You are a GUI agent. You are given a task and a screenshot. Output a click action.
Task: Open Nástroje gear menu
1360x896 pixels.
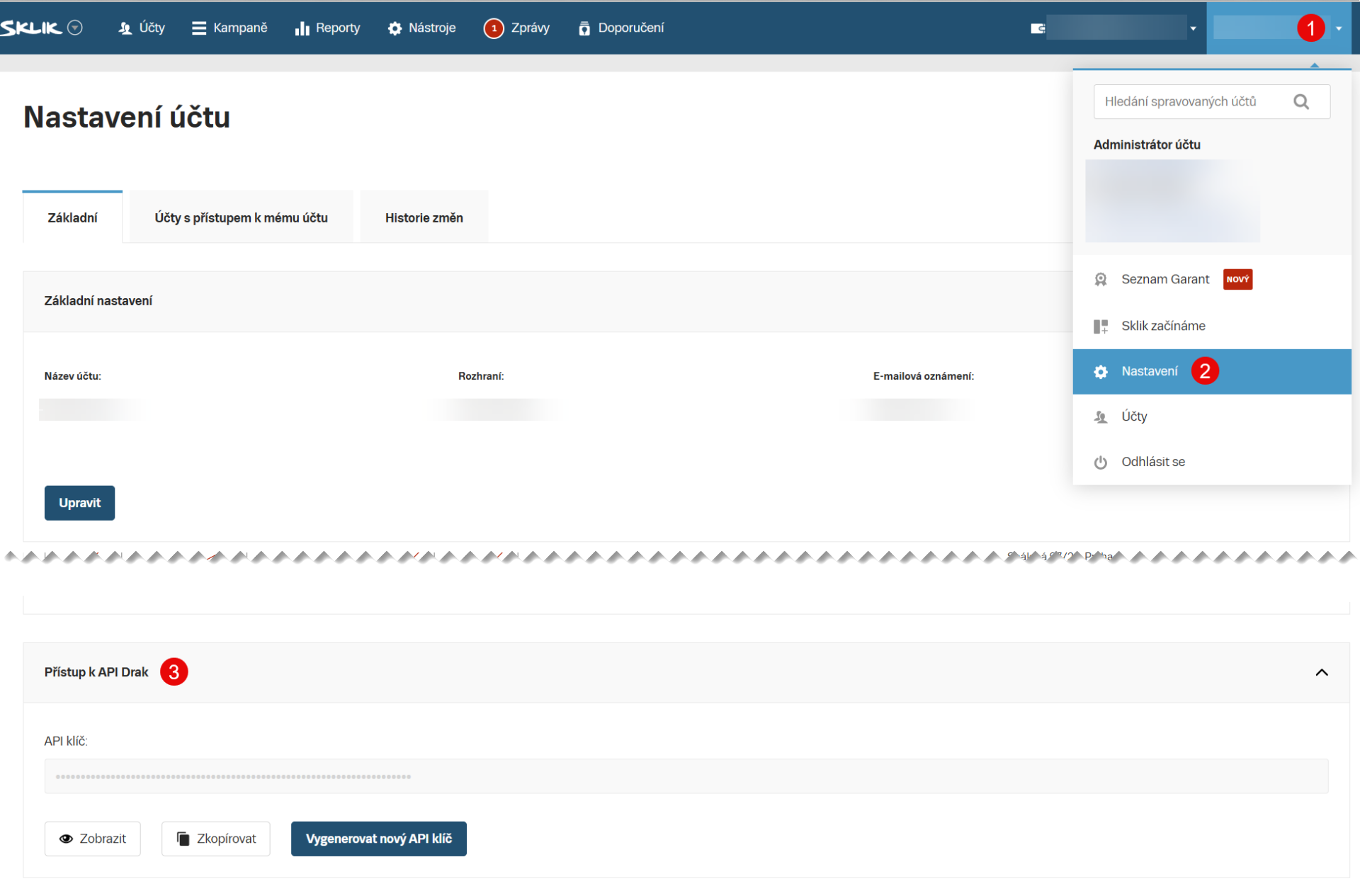421,28
